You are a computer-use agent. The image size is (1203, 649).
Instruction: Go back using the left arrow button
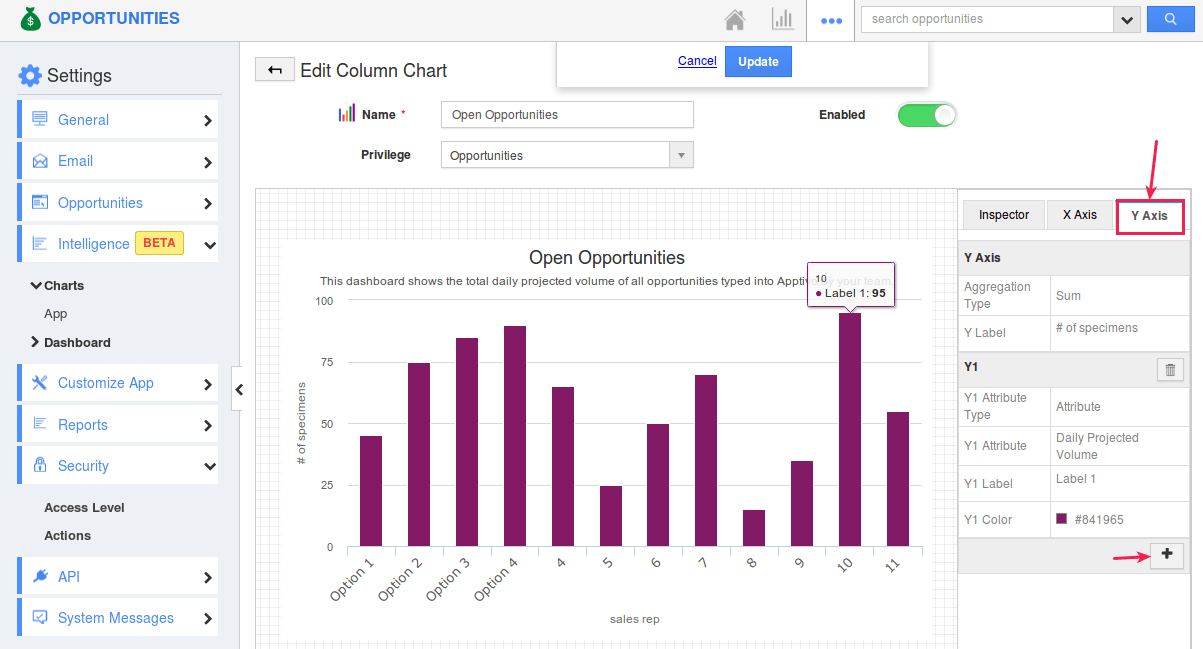pyautogui.click(x=275, y=69)
